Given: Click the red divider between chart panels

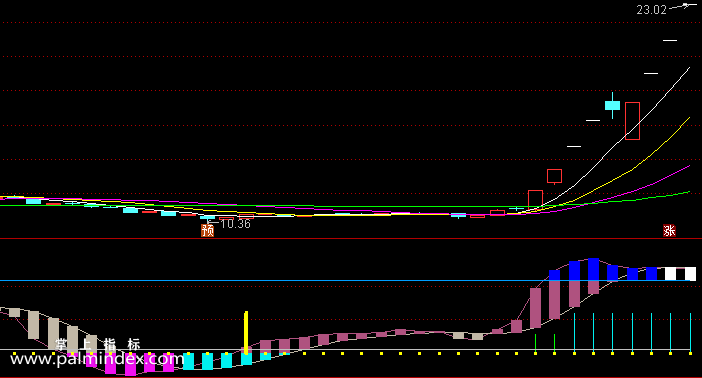Looking at the screenshot, I should click(x=351, y=239).
